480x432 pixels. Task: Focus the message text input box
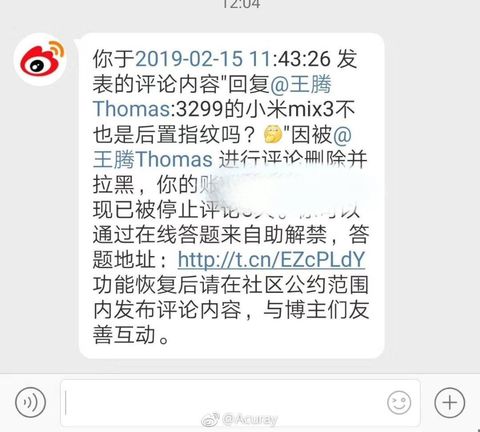pos(240,403)
